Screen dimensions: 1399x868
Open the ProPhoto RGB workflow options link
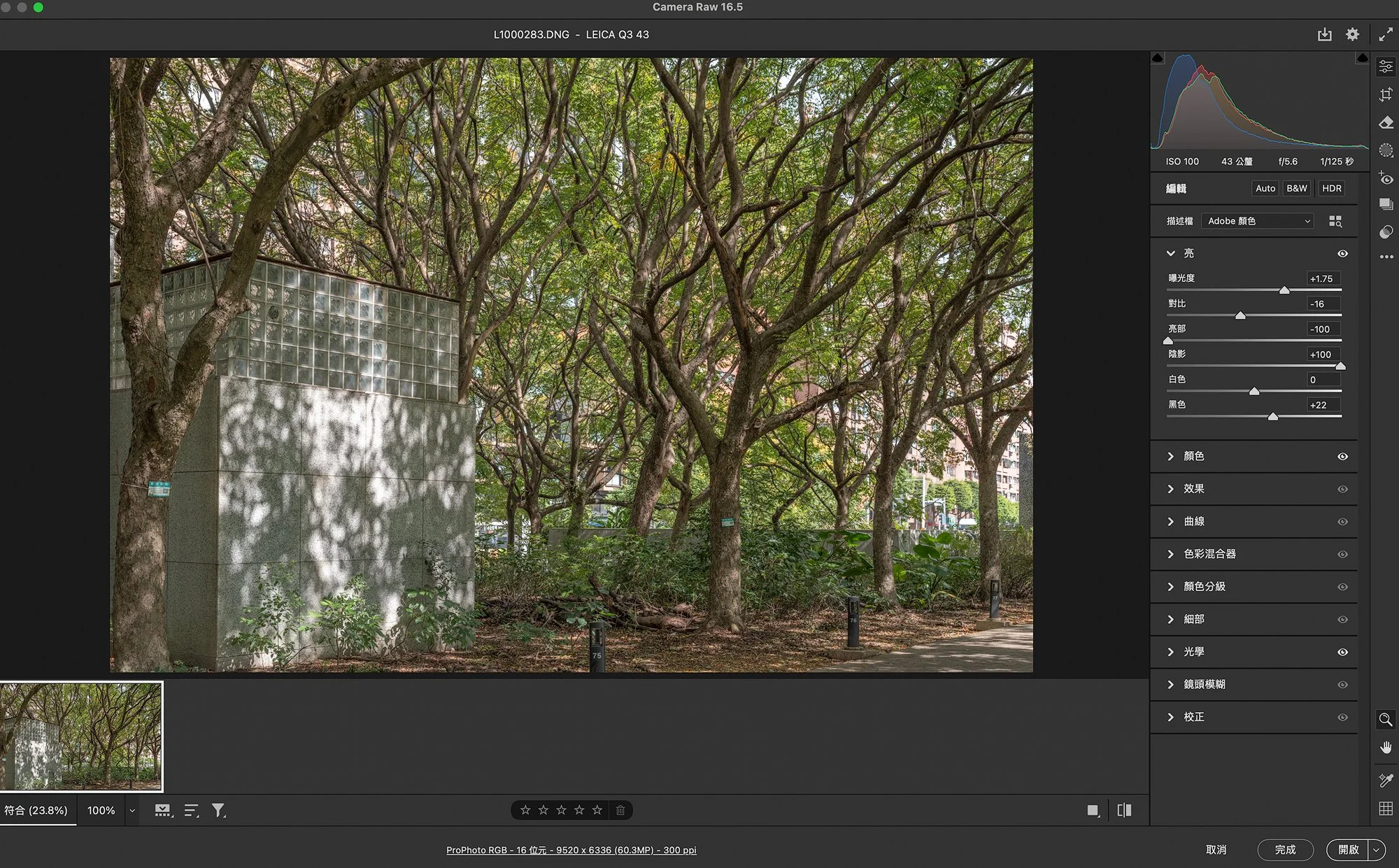[571, 850]
